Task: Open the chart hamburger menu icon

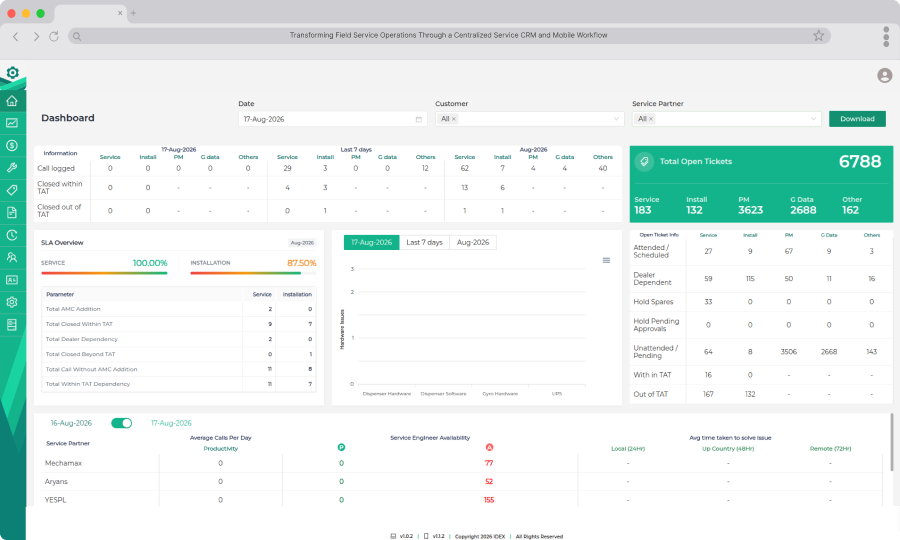Action: 606,261
